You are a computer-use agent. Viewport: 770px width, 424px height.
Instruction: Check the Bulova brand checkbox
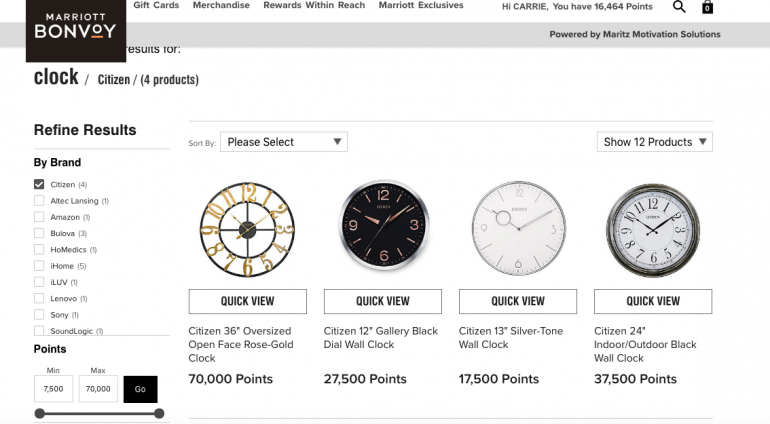39,233
